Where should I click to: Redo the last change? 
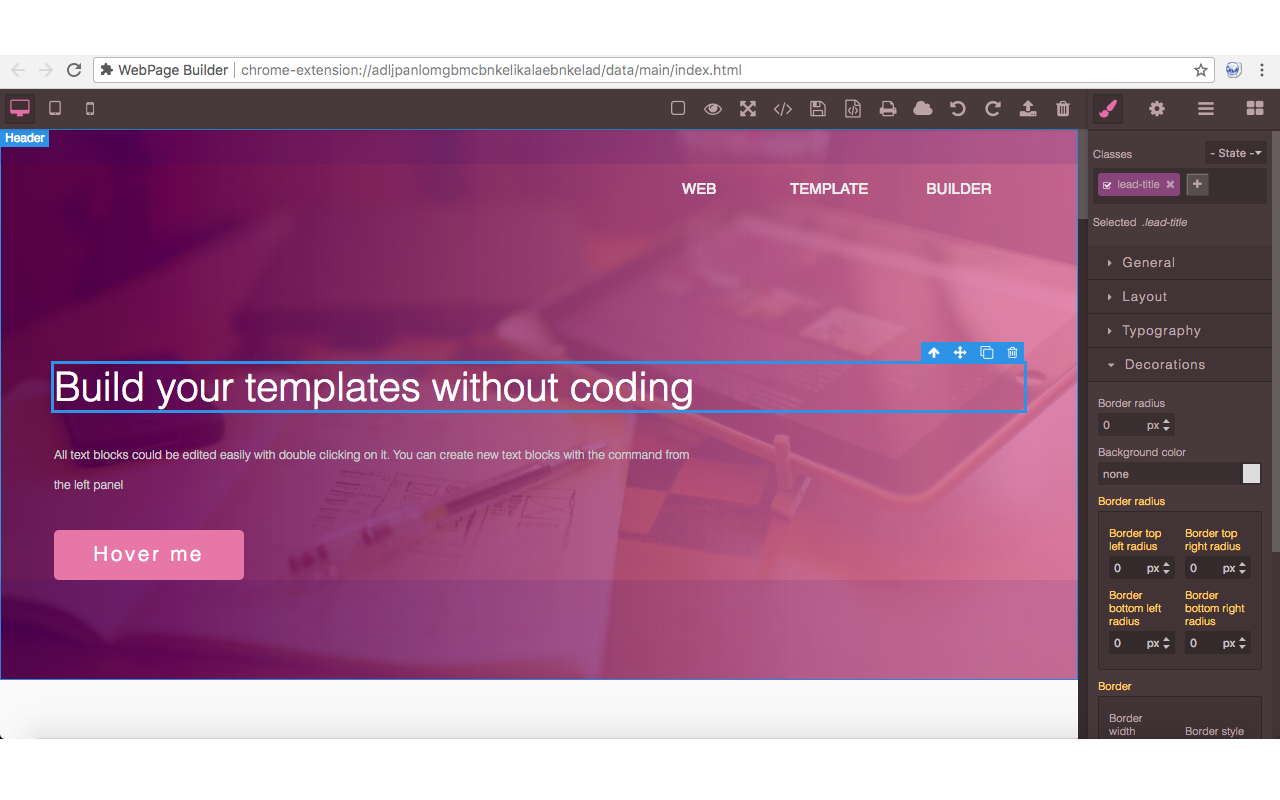coord(993,108)
